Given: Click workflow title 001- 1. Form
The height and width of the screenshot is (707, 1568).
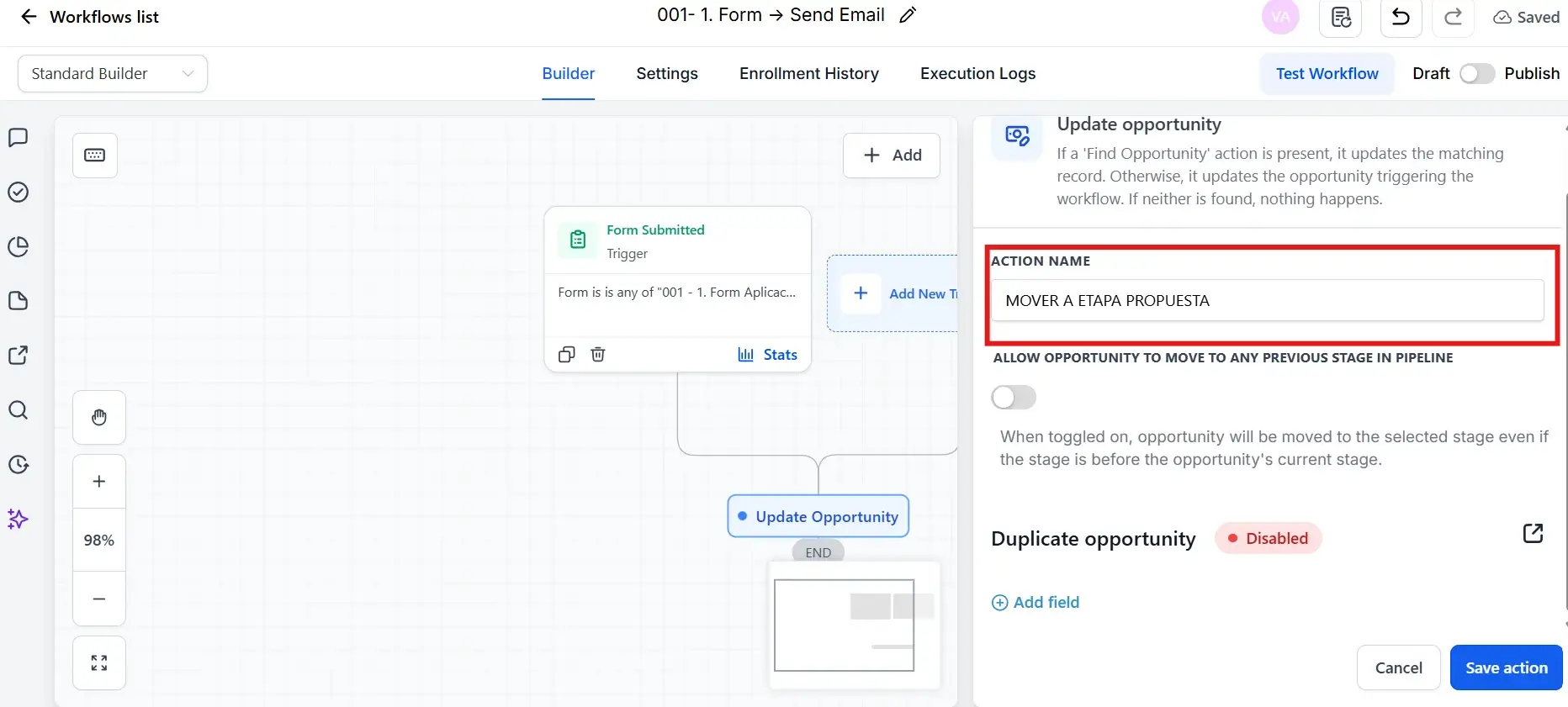Looking at the screenshot, I should point(771,15).
